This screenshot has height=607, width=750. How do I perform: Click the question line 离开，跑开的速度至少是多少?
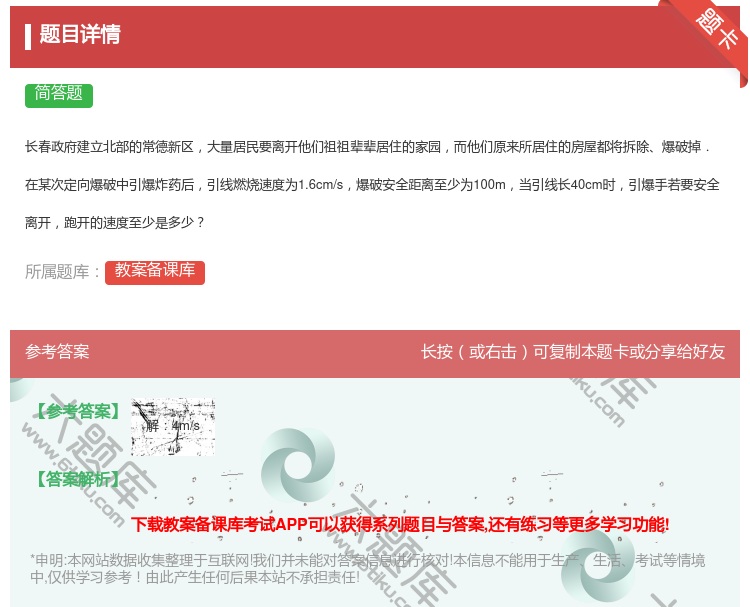click(x=115, y=222)
